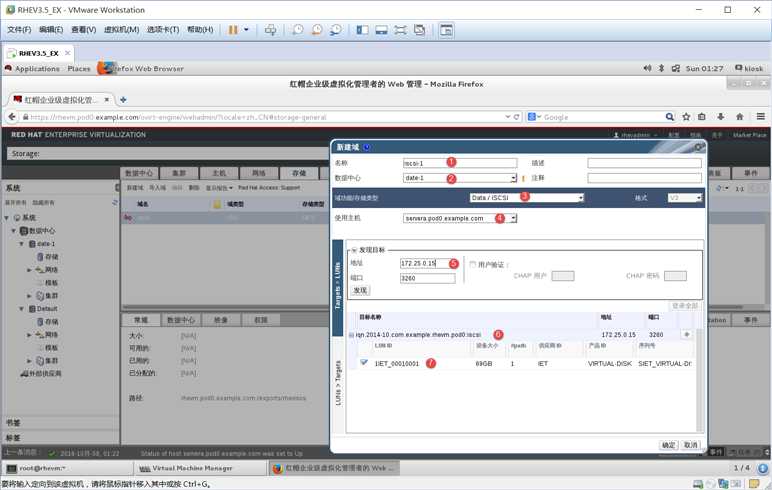This screenshot has width=772, height=490.
Task: Click the VMware pause virtual machine icon
Action: point(232,30)
